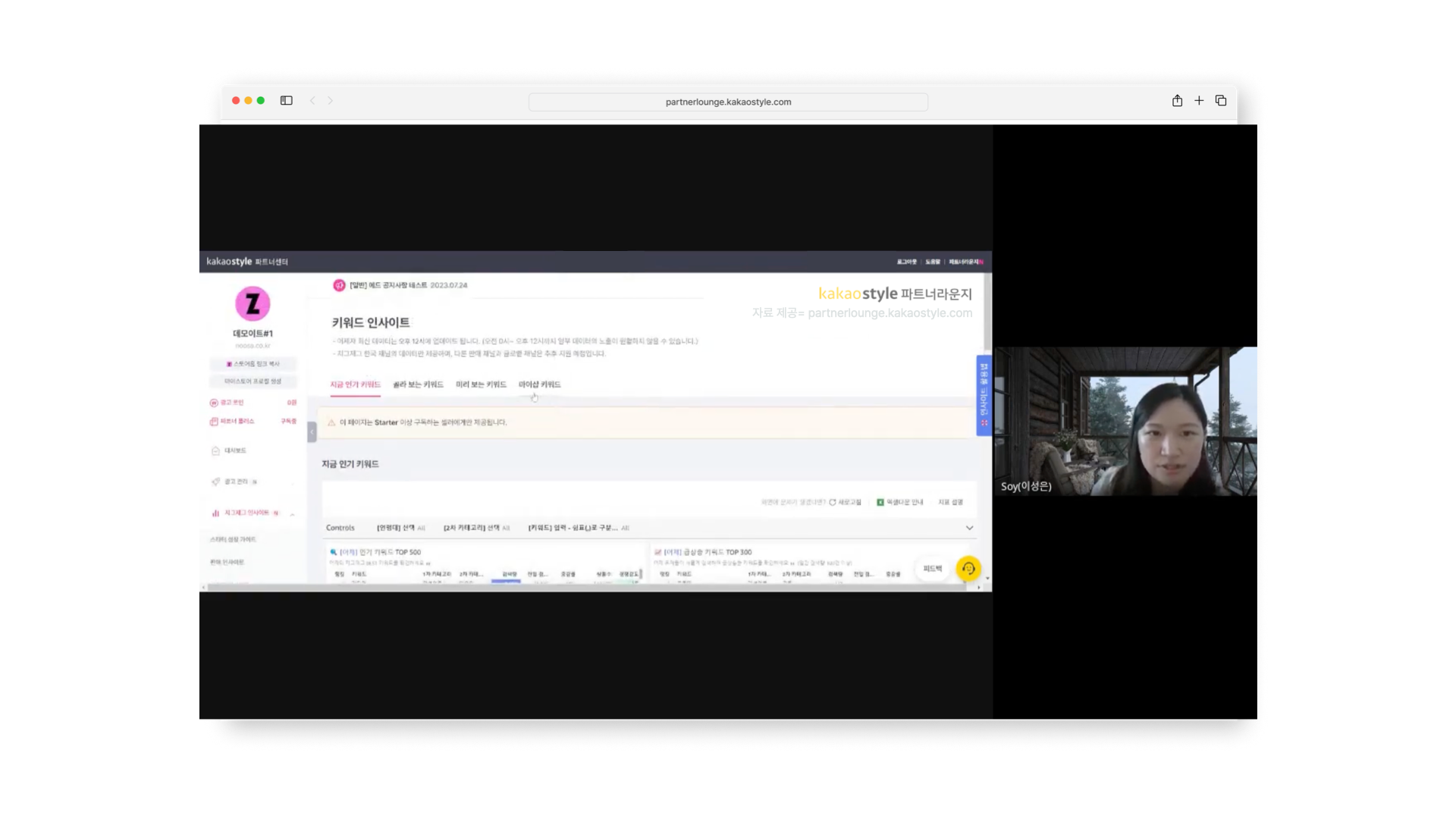Screen dimensions: 1456x819
Task: Click the pink Z store avatar
Action: 253,304
